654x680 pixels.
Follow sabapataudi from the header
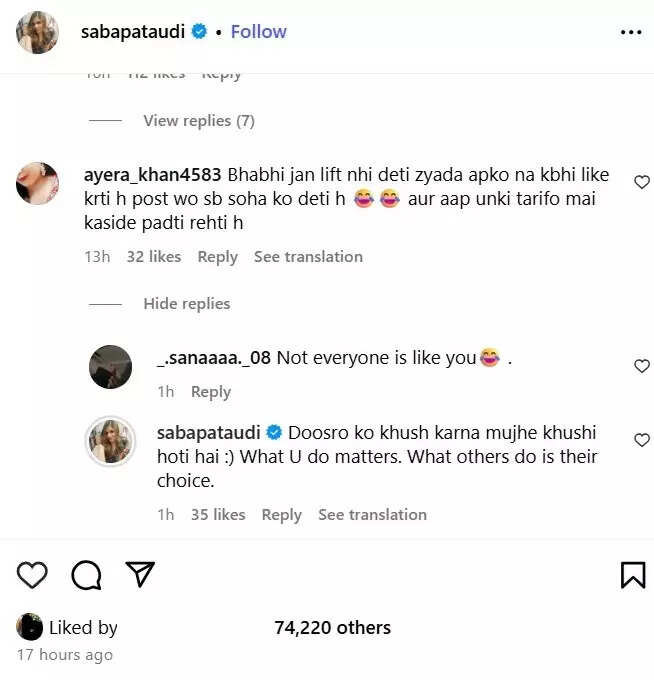(x=258, y=32)
